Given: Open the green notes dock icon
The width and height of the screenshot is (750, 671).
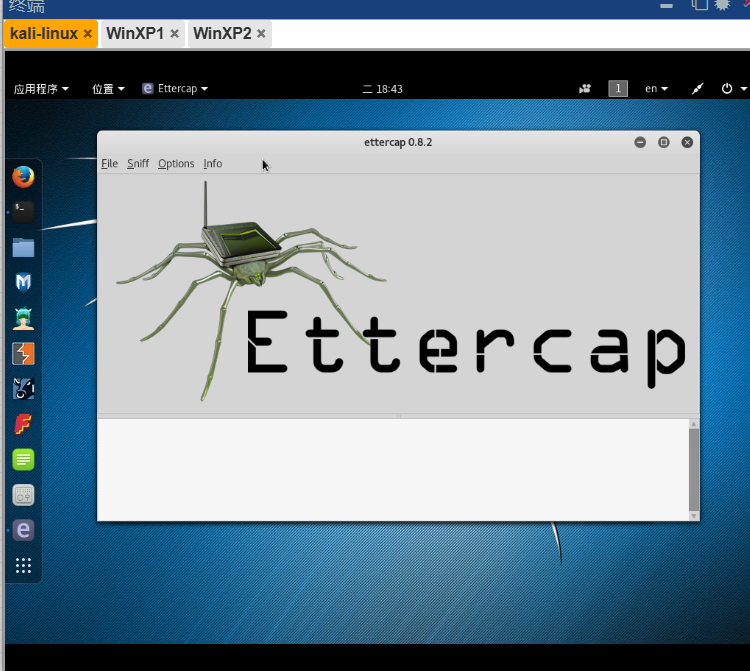Looking at the screenshot, I should (23, 460).
